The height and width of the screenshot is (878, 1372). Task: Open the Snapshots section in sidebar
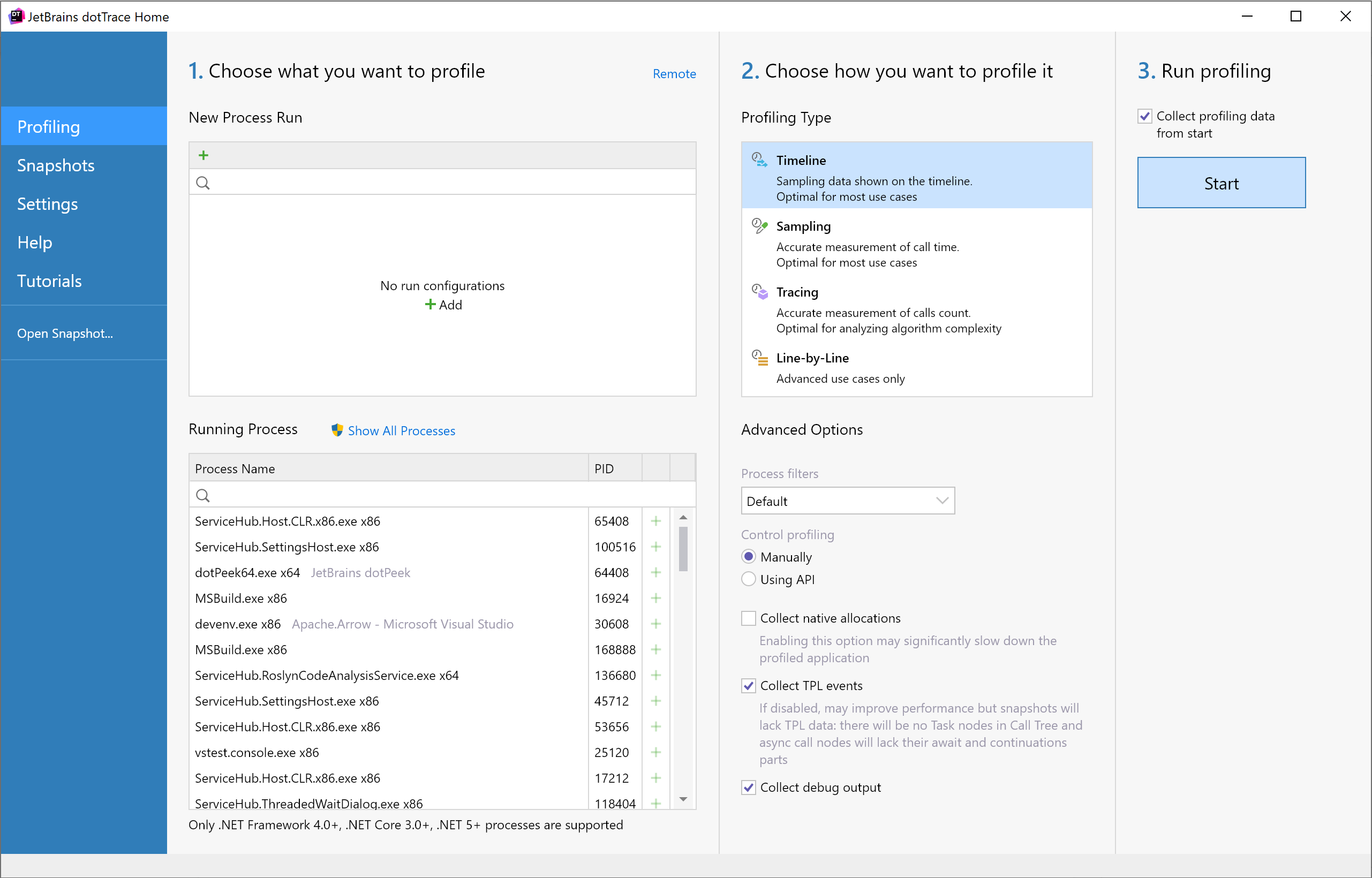click(x=56, y=165)
